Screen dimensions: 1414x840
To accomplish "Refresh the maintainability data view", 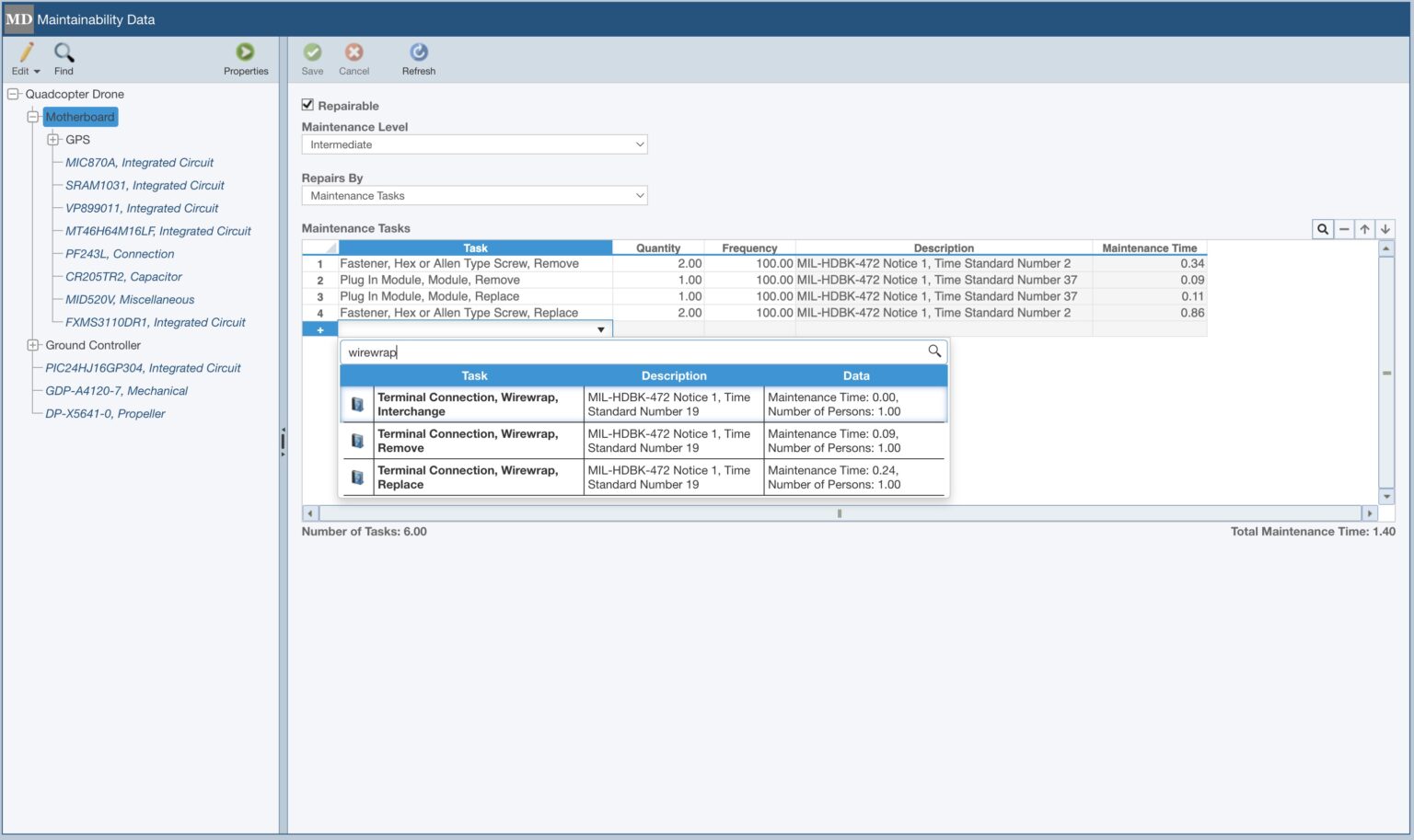I will pyautogui.click(x=419, y=55).
